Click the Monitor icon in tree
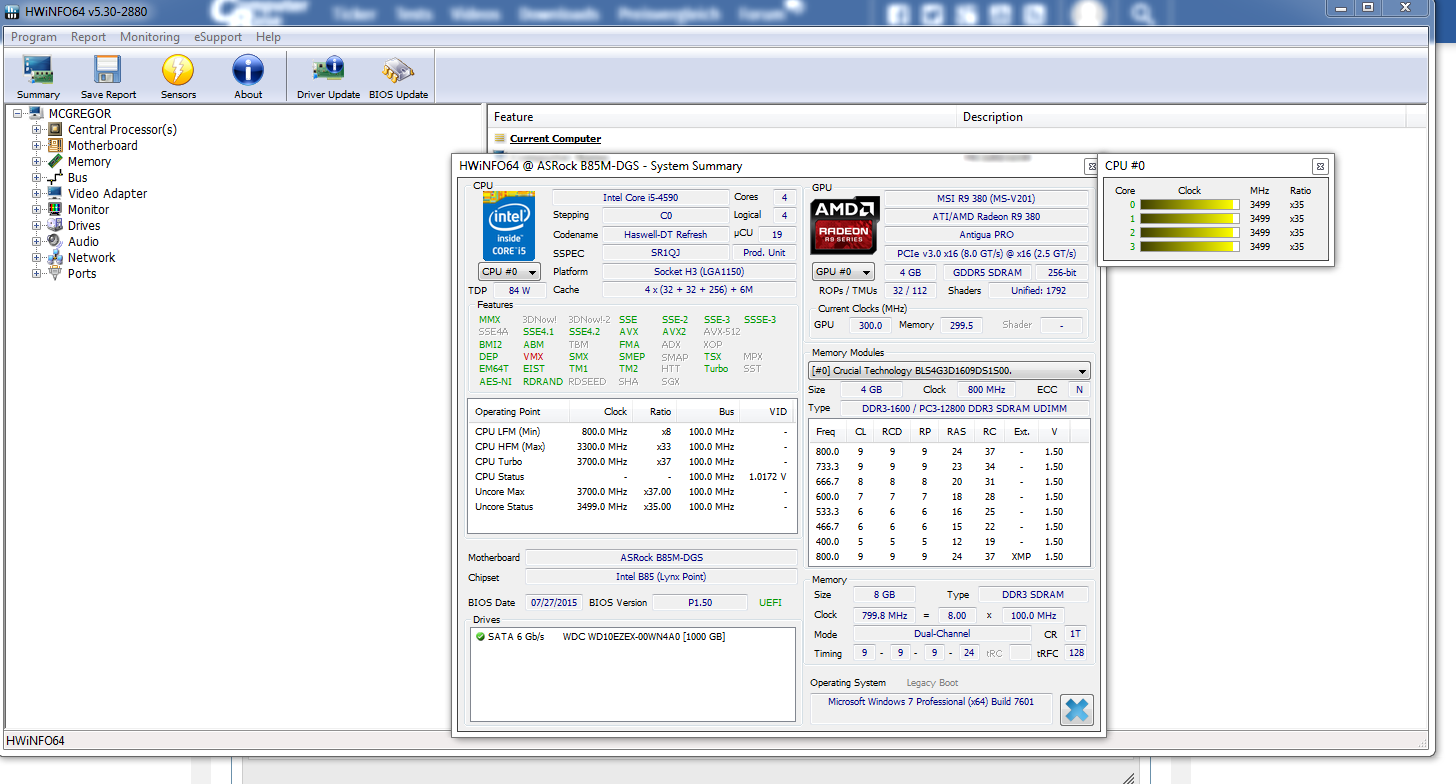The width and height of the screenshot is (1456, 784). coord(55,209)
